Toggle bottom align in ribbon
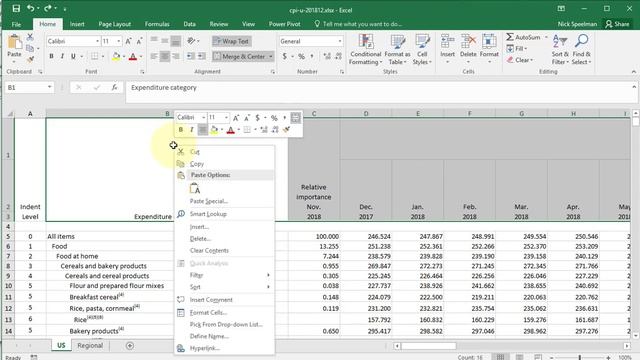 point(176,41)
